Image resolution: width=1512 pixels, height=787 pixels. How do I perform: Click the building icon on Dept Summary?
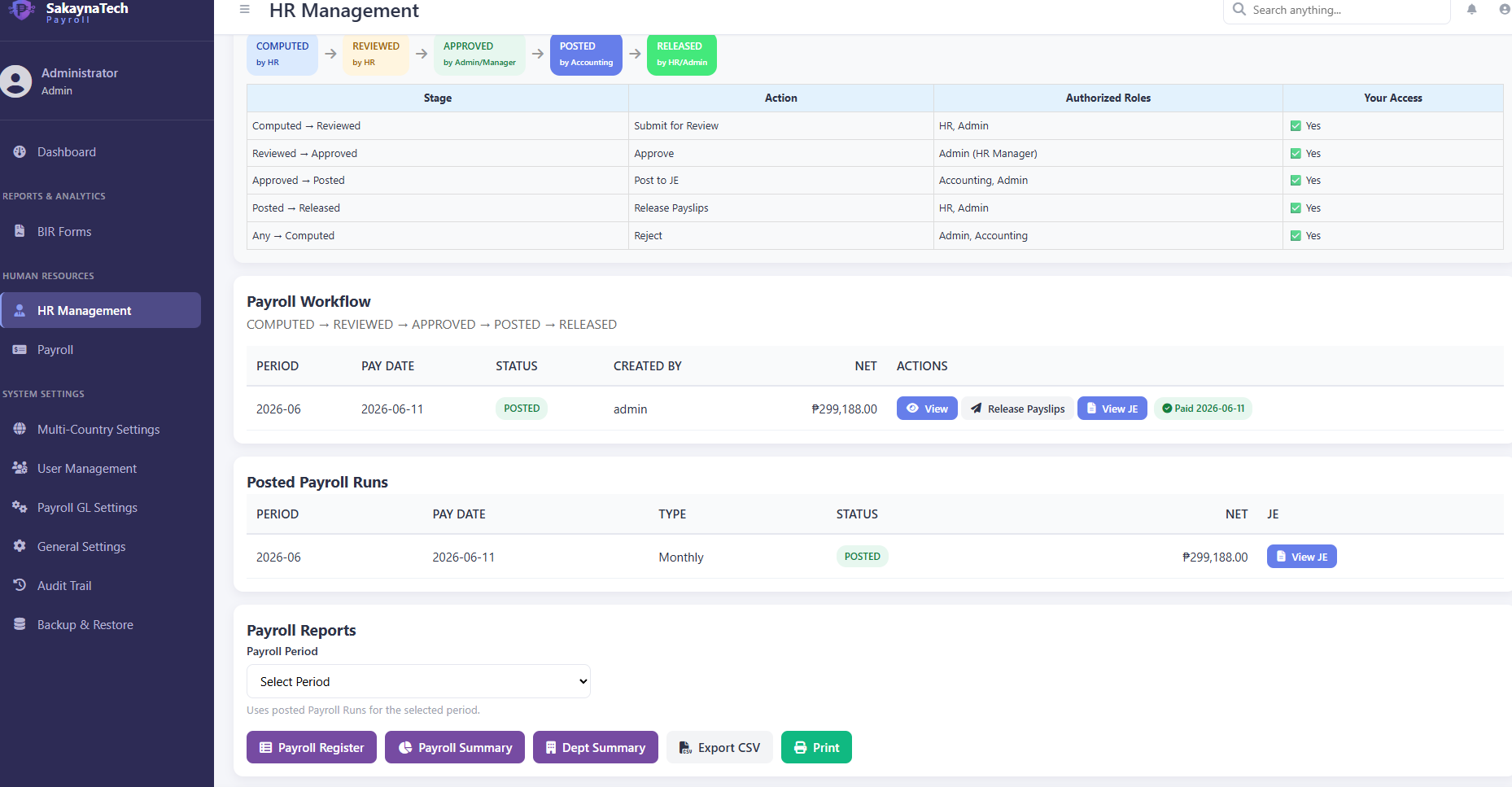click(x=551, y=747)
